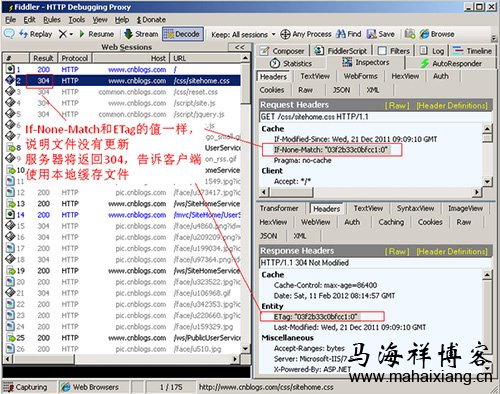Select session 14 /mvc/SiteHome/User row

(x=123, y=215)
